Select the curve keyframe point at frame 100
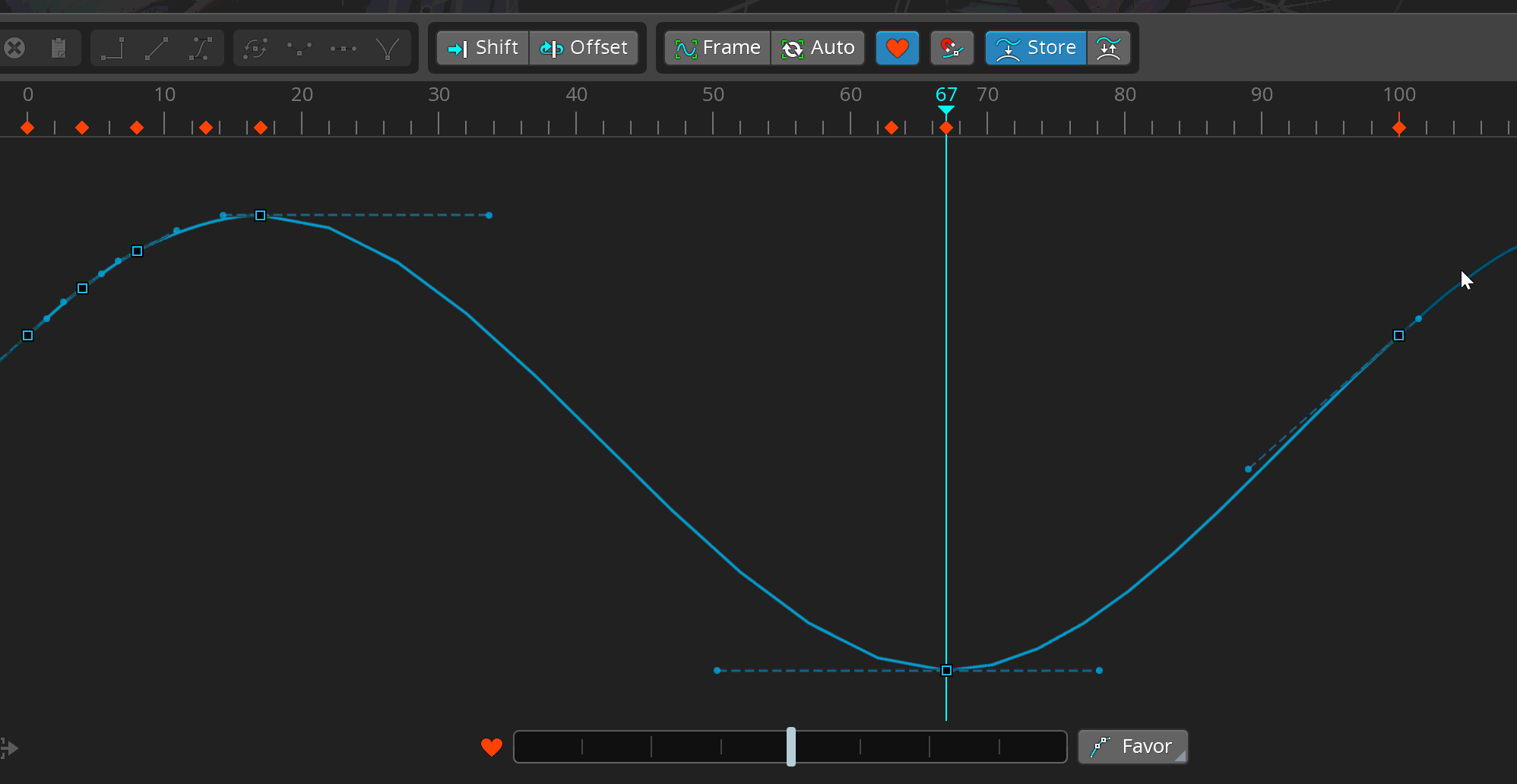This screenshot has width=1517, height=784. [x=1399, y=335]
